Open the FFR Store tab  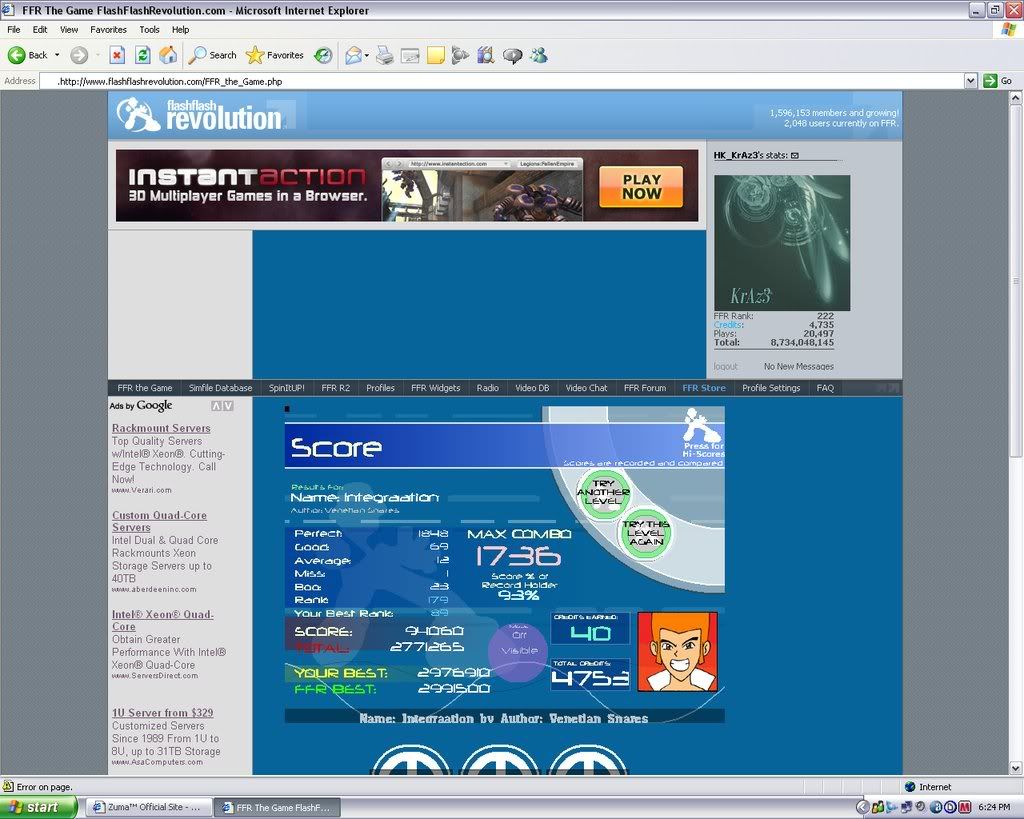pyautogui.click(x=704, y=388)
